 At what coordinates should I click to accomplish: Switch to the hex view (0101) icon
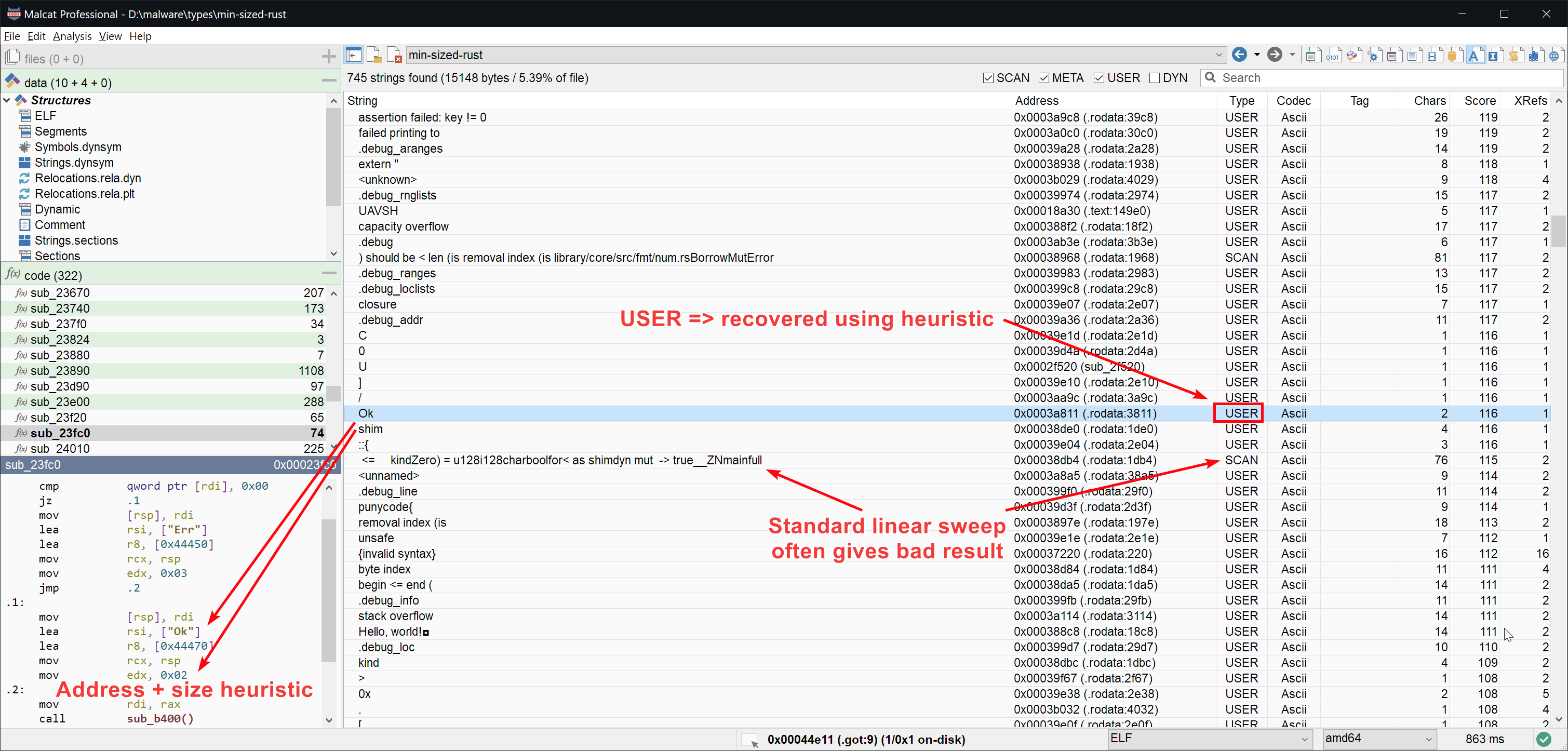tap(1333, 56)
